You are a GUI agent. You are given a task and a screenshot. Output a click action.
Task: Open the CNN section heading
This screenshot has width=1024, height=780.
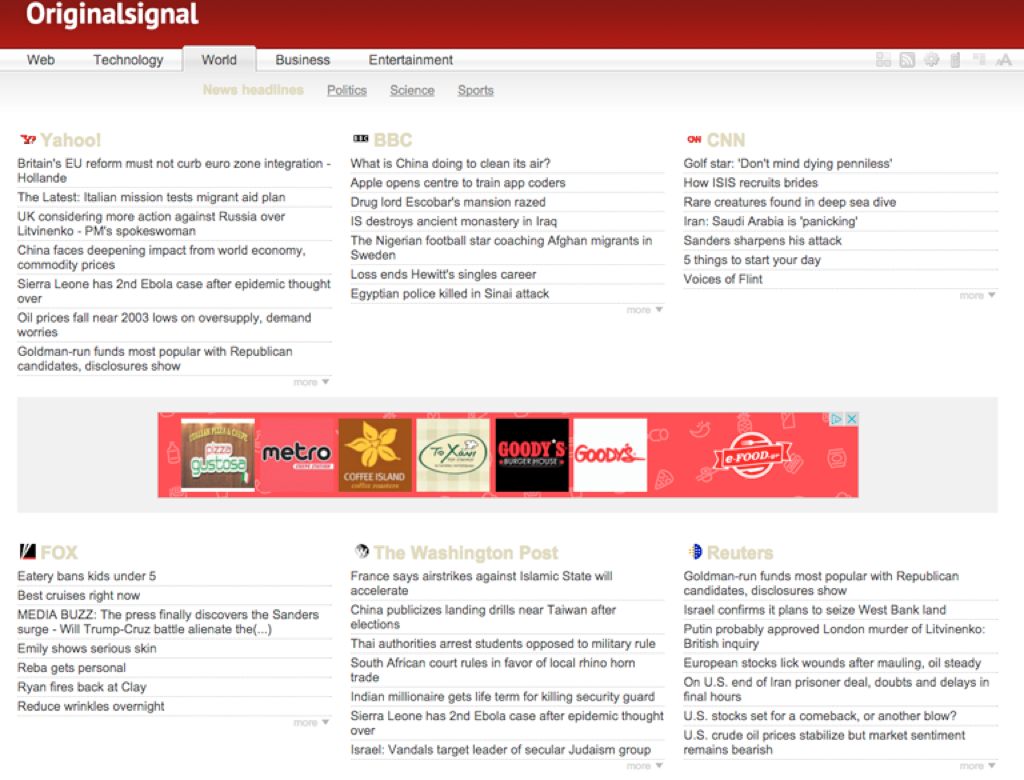[726, 140]
